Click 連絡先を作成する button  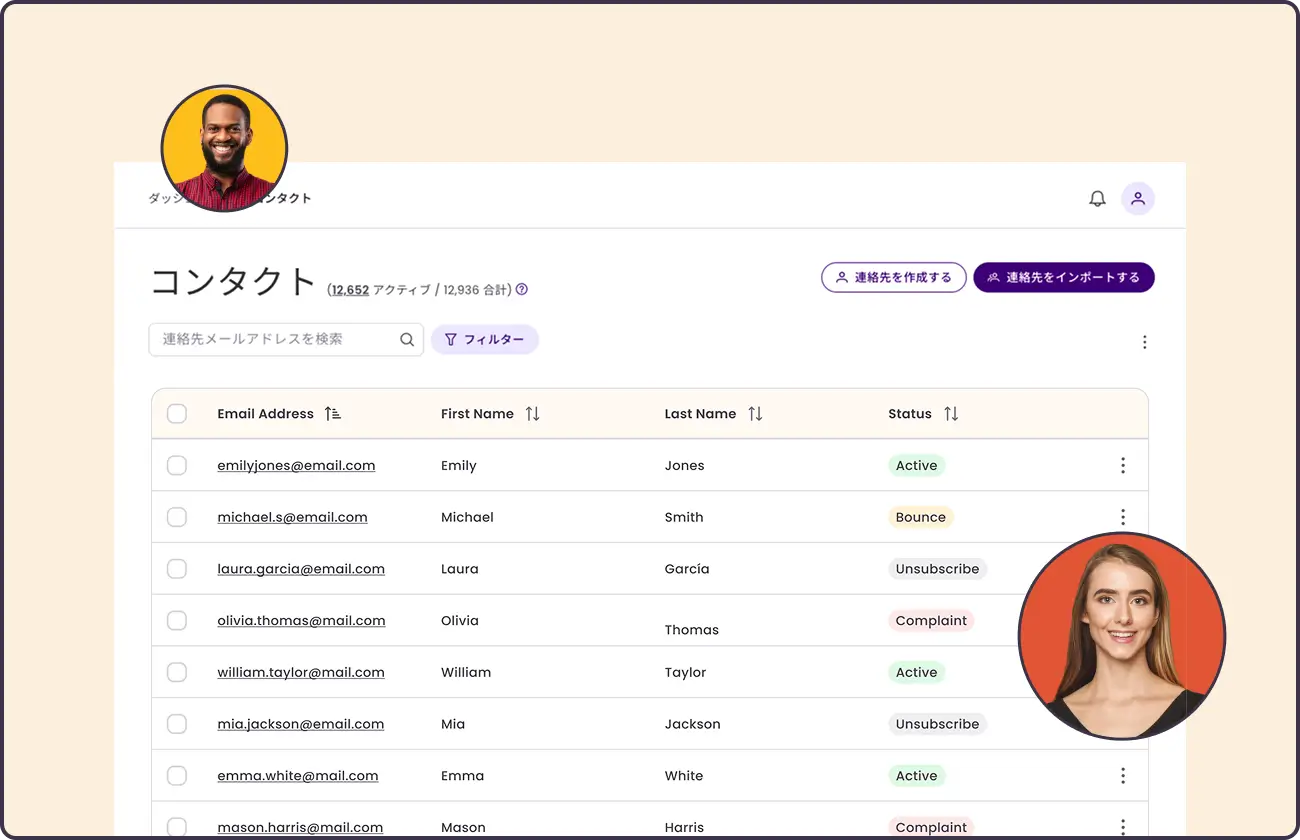(893, 278)
